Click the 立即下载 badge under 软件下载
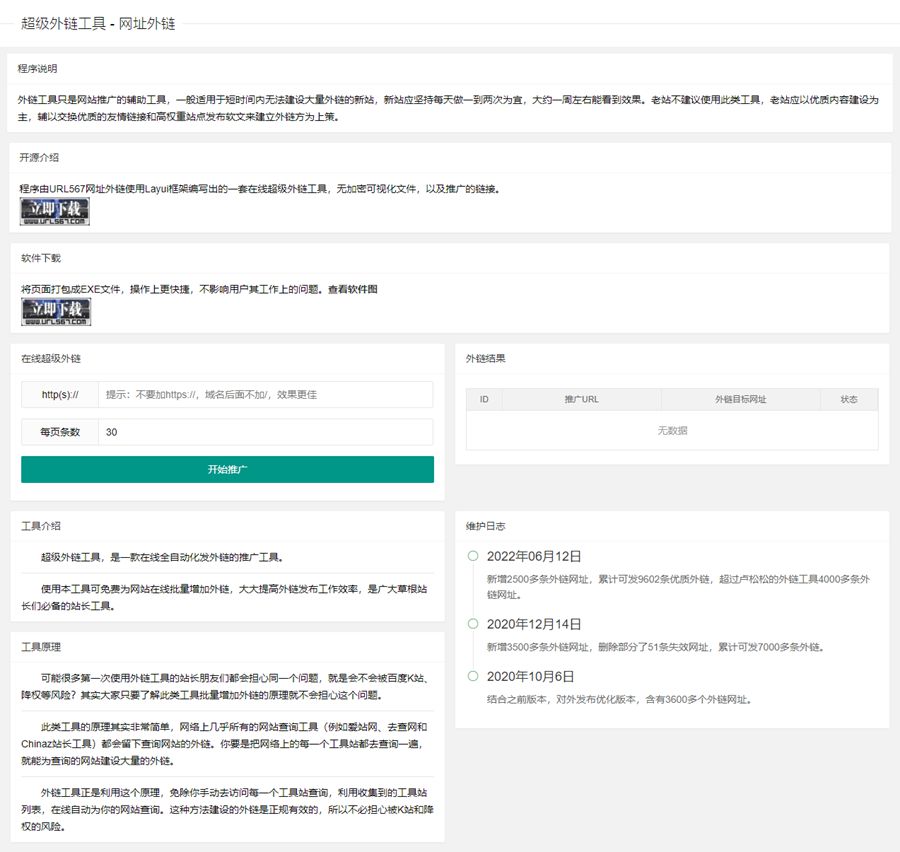Viewport: 900px width, 852px height. 55,311
